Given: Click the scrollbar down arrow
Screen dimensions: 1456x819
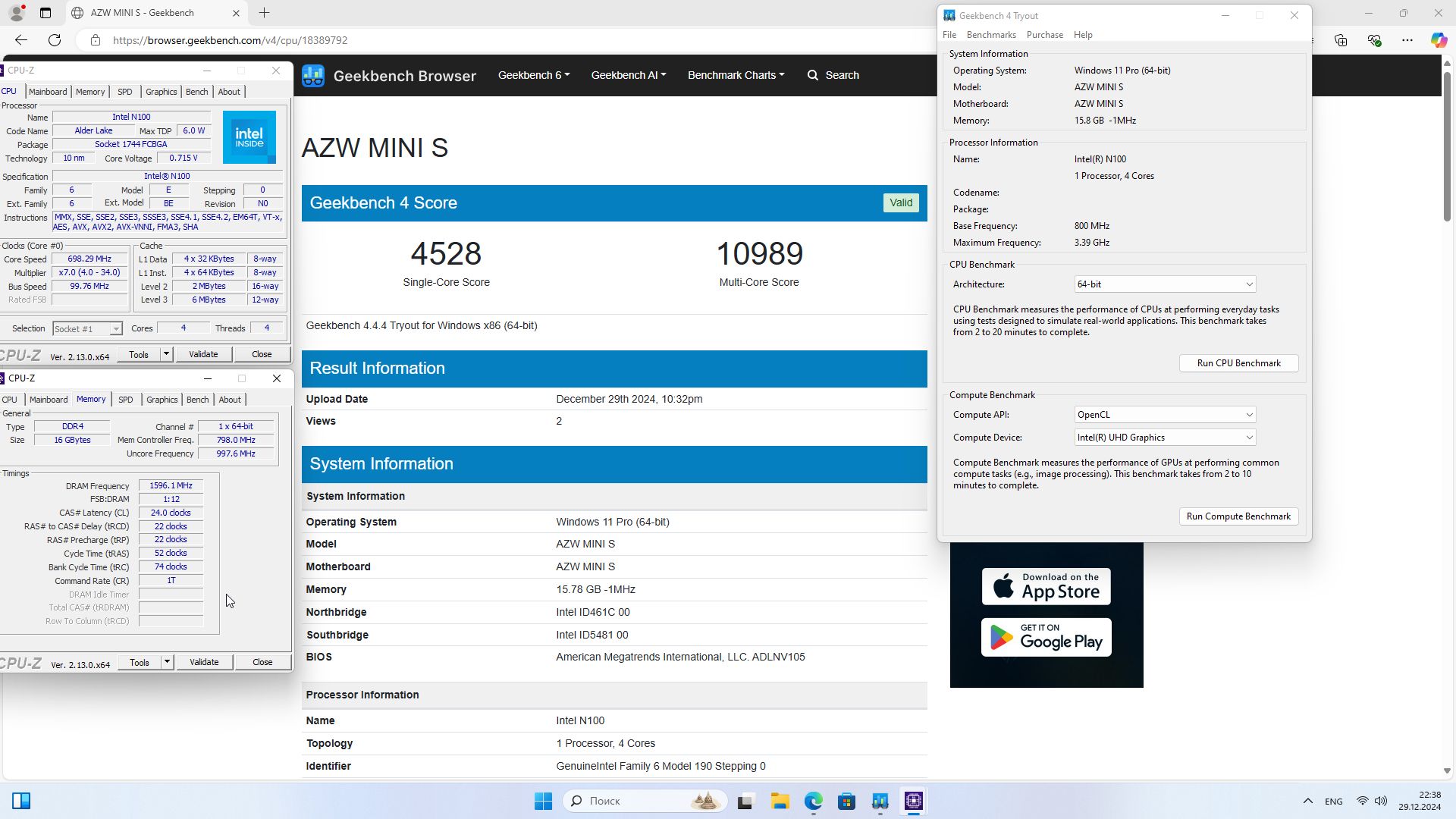Looking at the screenshot, I should click(x=1447, y=771).
